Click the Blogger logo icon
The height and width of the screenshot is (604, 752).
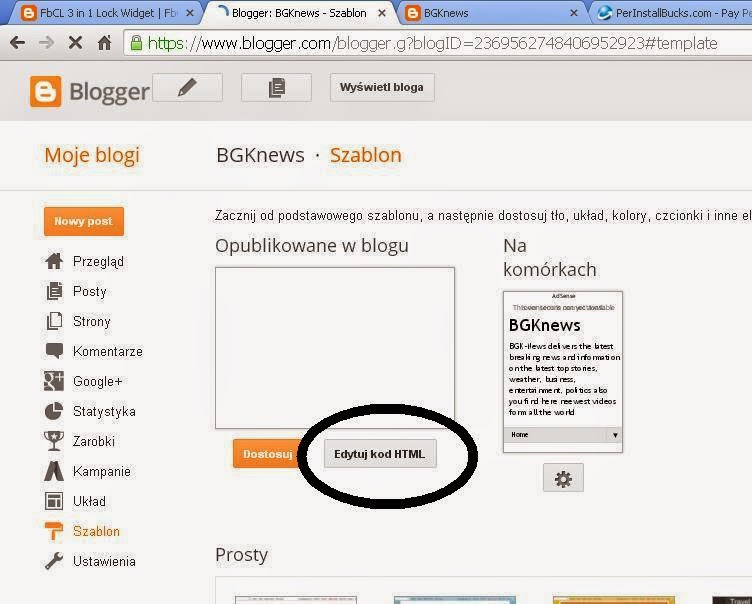click(x=46, y=91)
